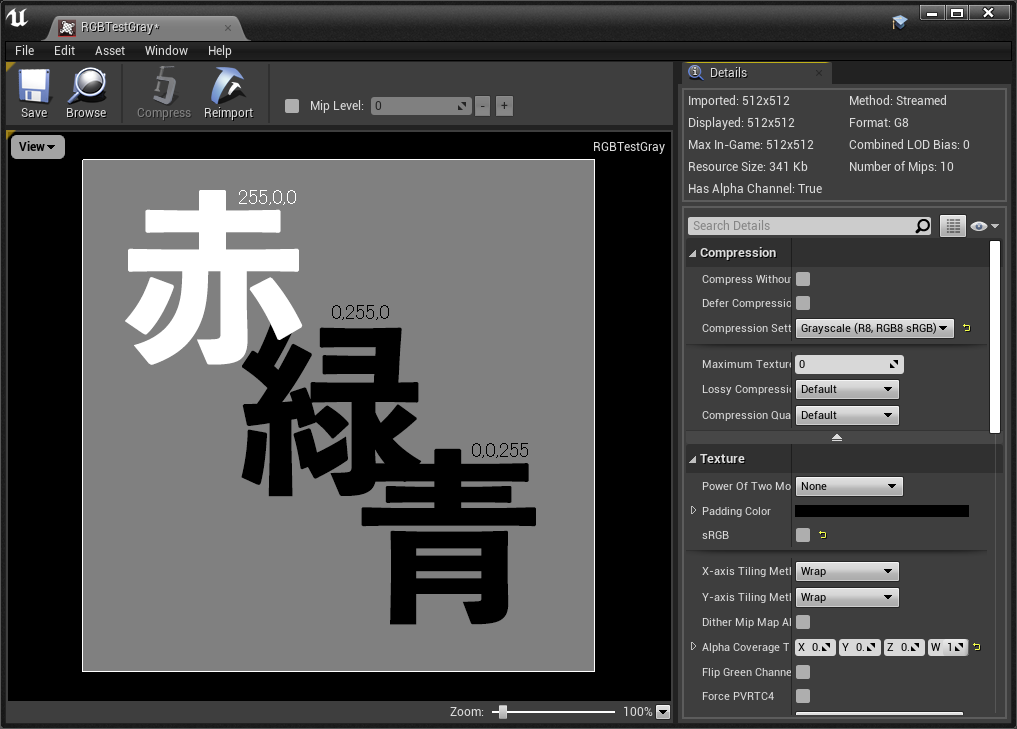
Task: Toggle Force PVRTC4 checkbox
Action: (803, 696)
